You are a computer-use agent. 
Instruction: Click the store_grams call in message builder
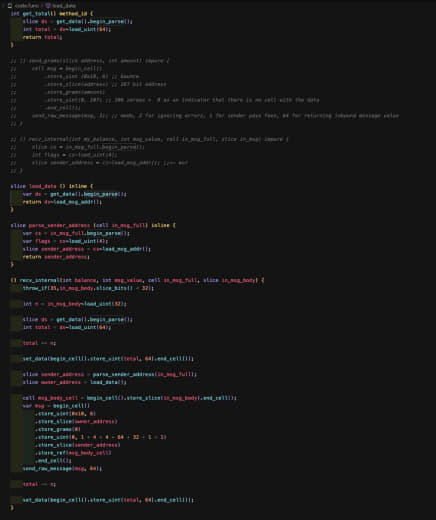pos(58,429)
